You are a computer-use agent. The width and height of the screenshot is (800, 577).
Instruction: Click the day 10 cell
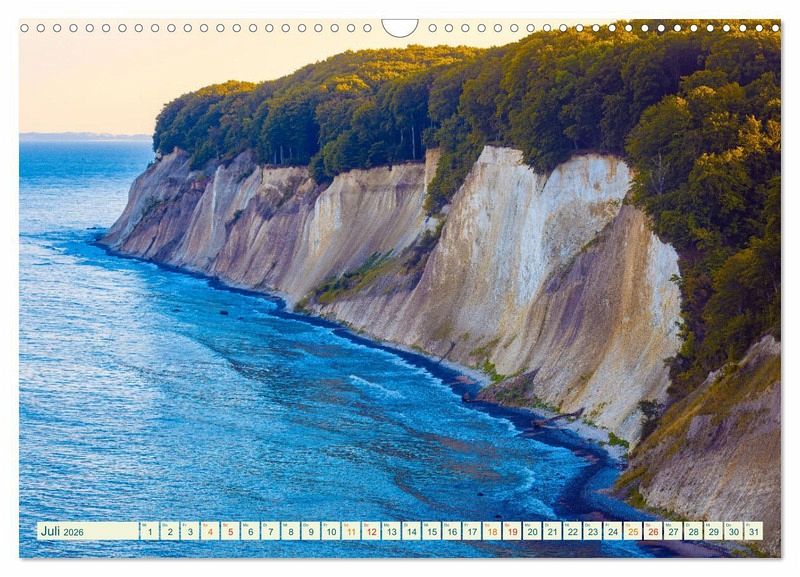coord(331,531)
